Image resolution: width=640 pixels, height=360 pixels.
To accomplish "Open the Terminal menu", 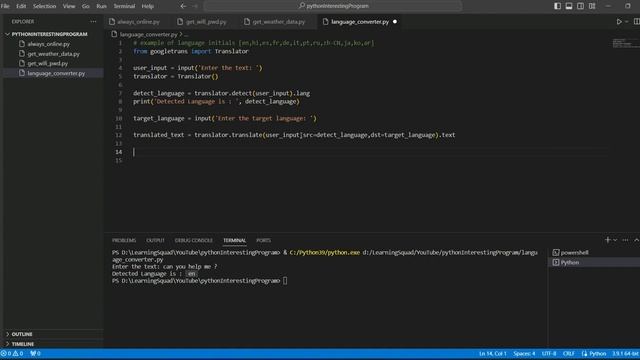I will click(x=124, y=6).
